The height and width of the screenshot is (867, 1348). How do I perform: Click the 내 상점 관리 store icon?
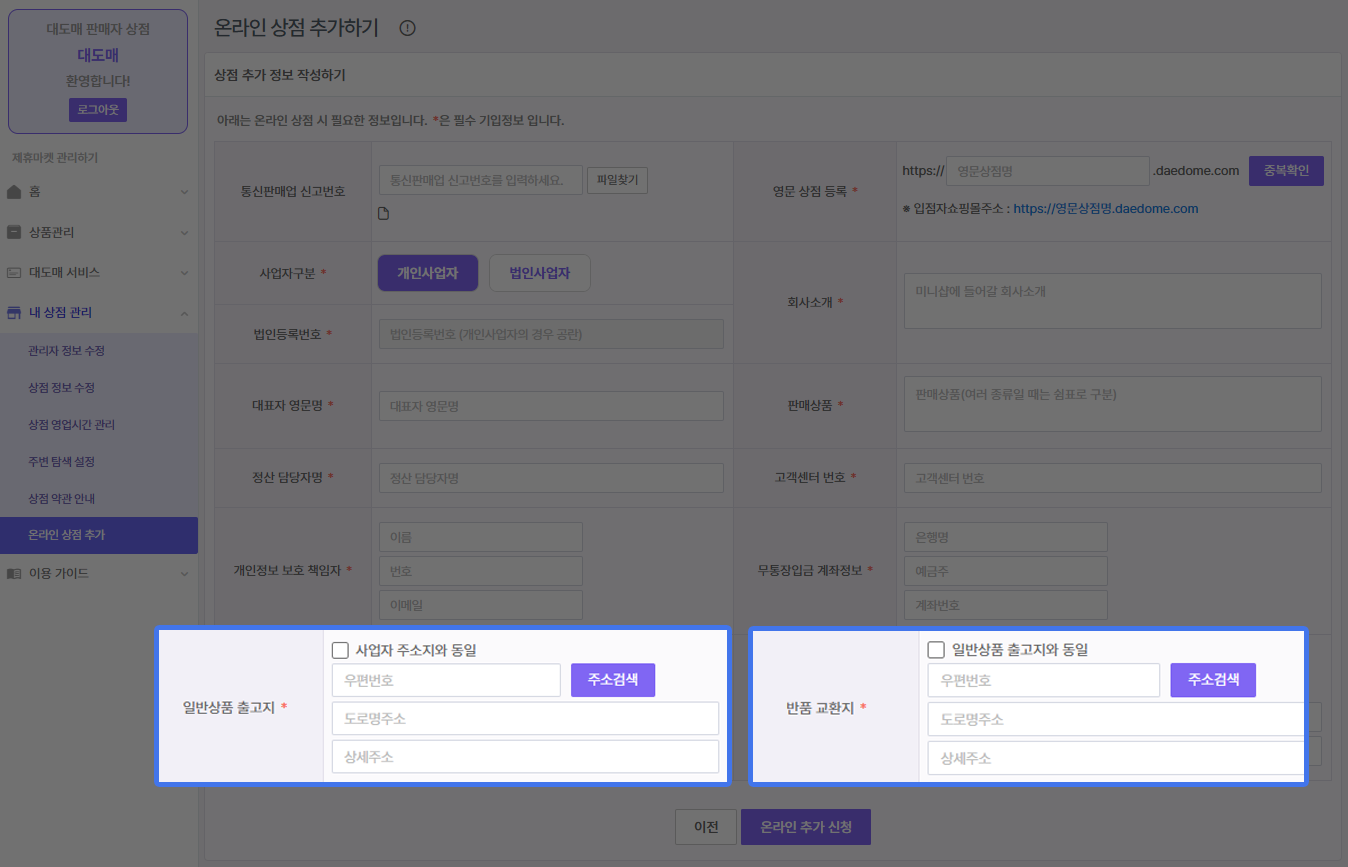click(14, 313)
